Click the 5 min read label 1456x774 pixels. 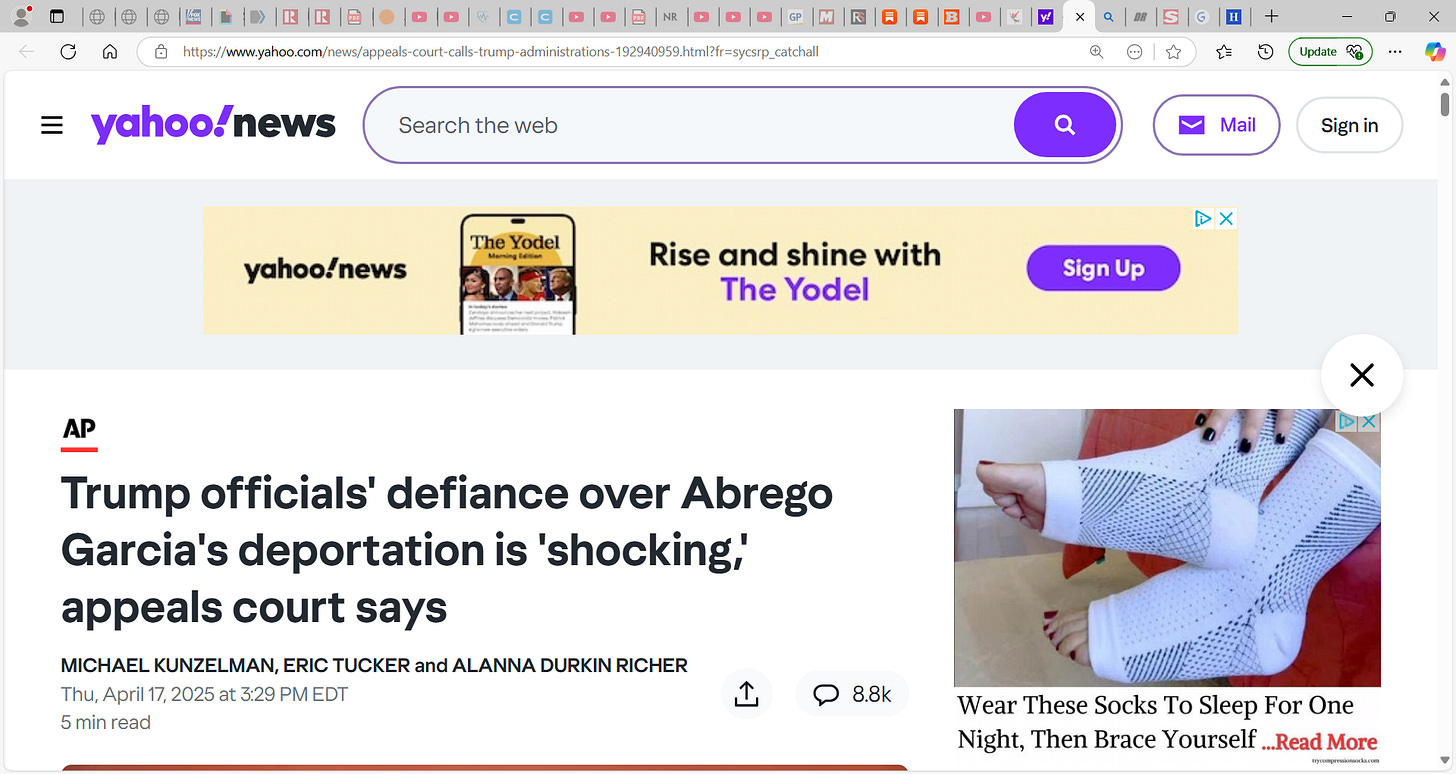tap(106, 722)
